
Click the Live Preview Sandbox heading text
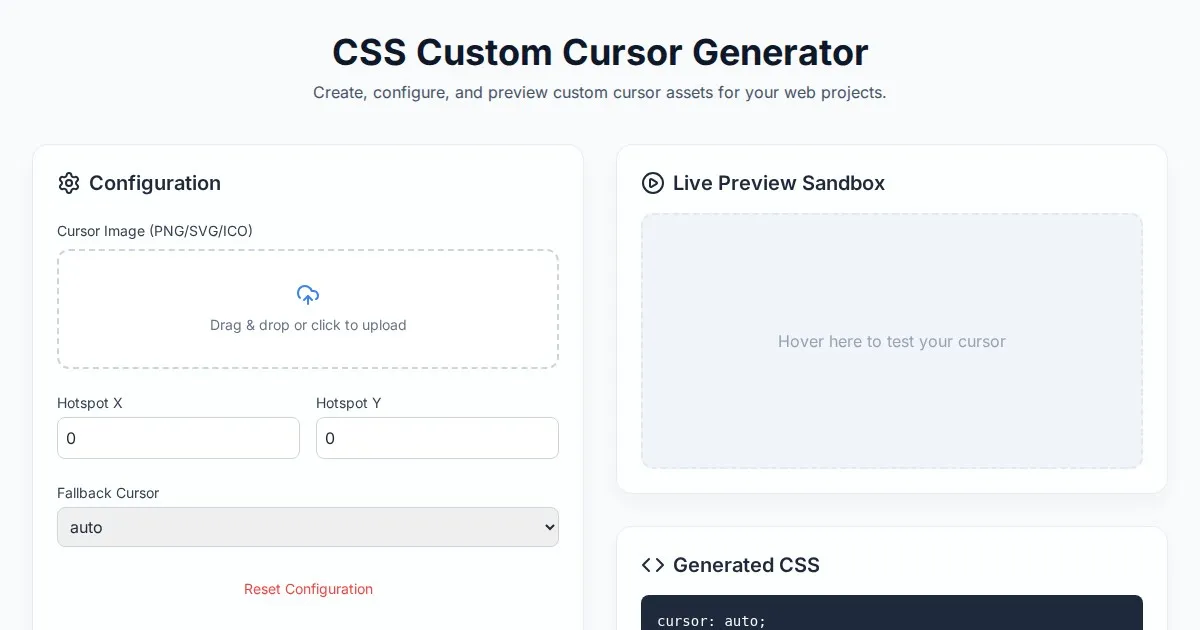779,183
